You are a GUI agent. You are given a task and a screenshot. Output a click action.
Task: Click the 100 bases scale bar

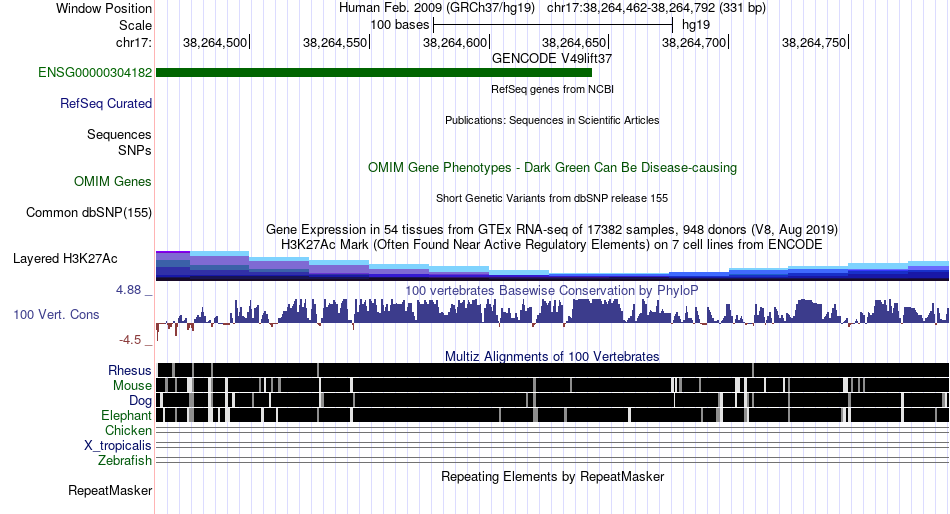553,25
